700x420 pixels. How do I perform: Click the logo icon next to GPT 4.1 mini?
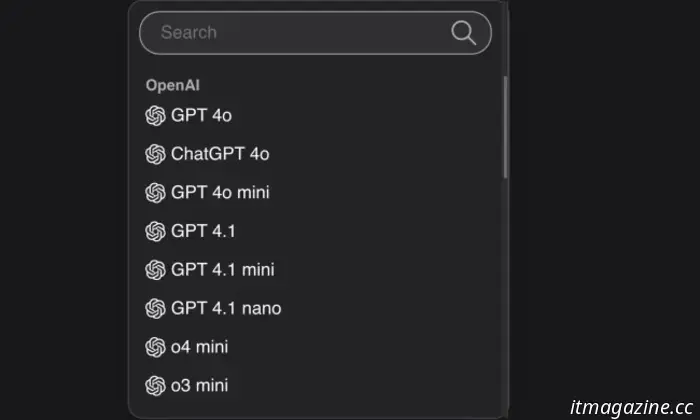(x=155, y=270)
